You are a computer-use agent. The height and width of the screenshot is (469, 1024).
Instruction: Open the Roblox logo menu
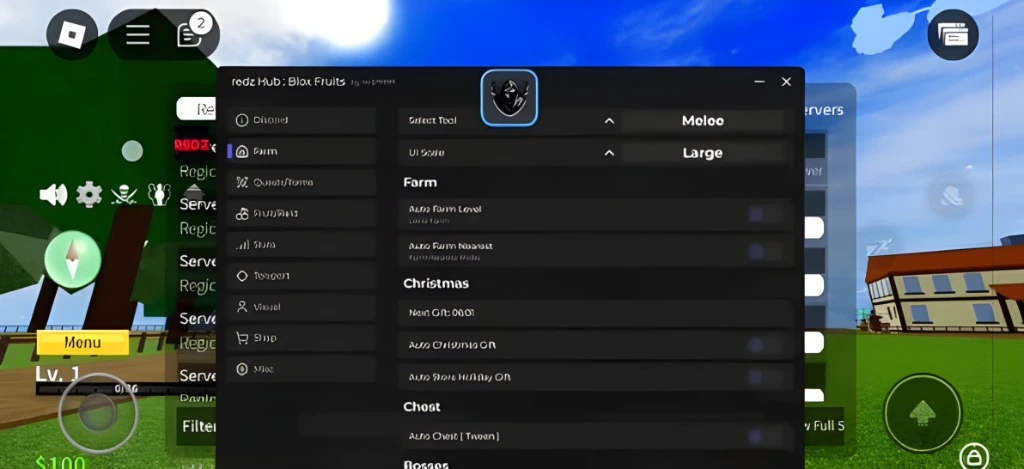(72, 33)
